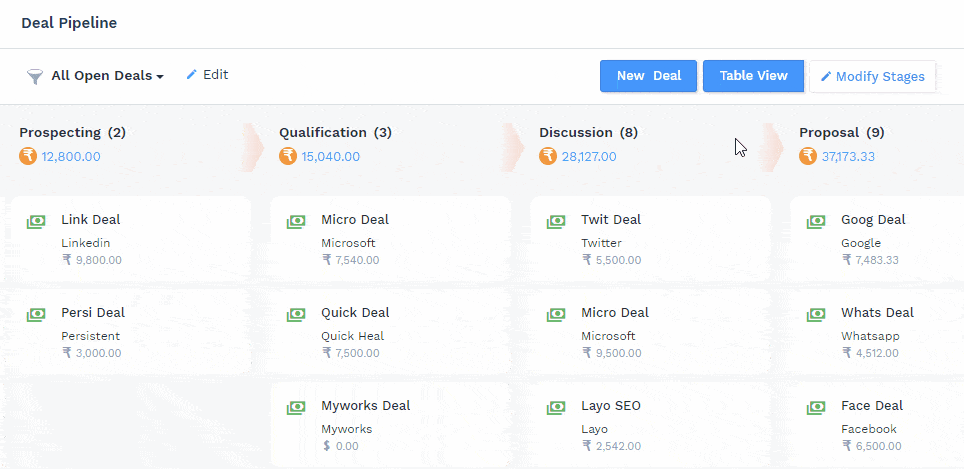Click the Qualification total amount 15,040.00
The image size is (964, 469).
pos(330,157)
